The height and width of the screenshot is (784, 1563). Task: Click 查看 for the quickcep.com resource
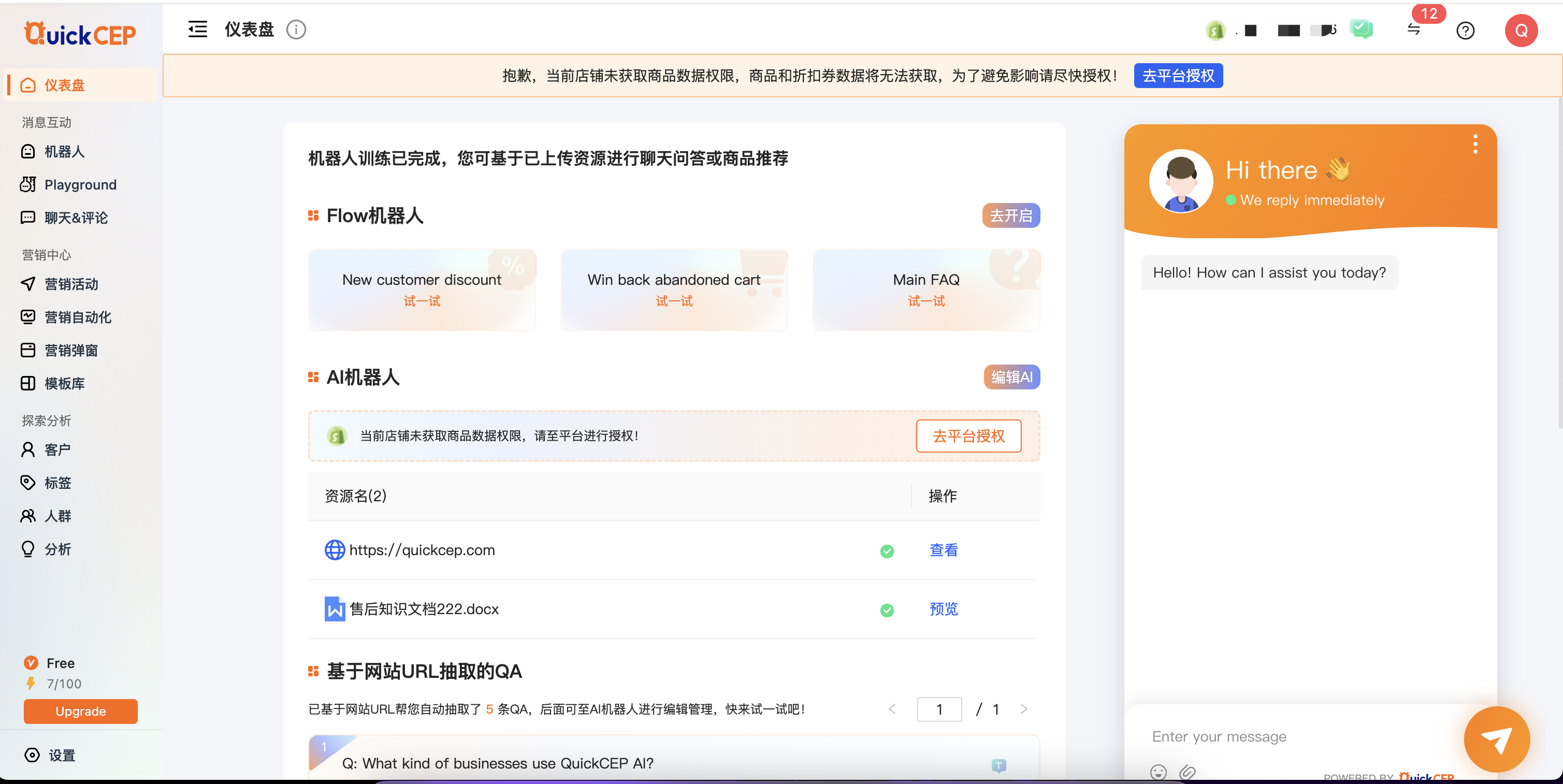point(944,550)
